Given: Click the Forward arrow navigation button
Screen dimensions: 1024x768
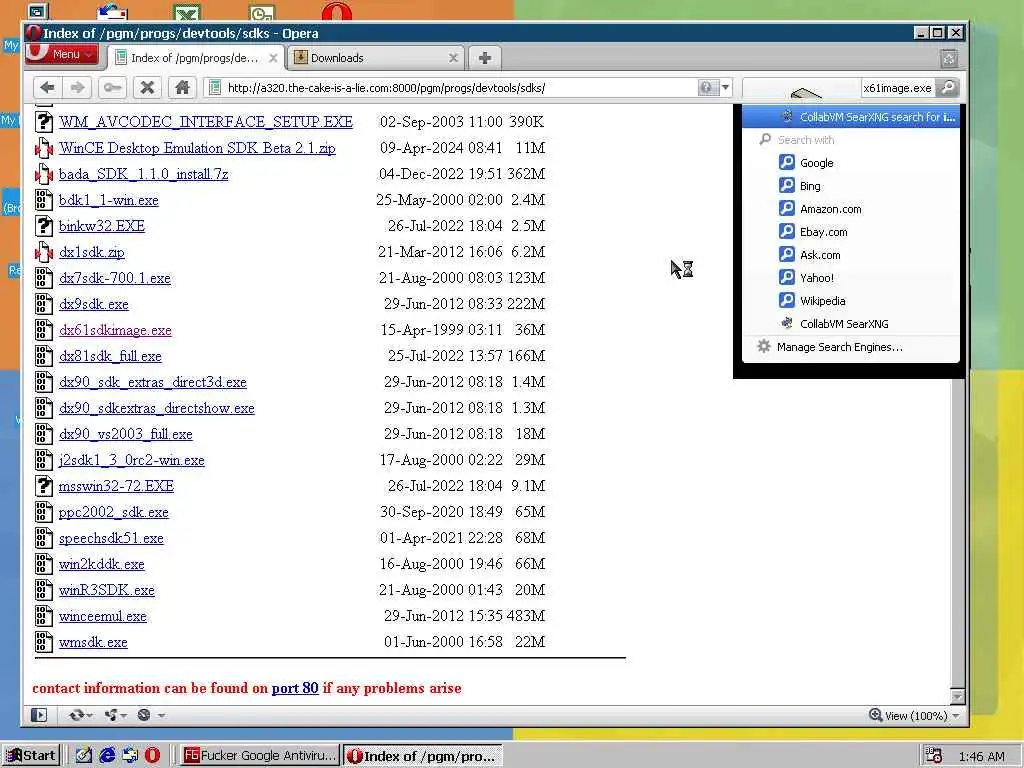Looking at the screenshot, I should 77,88.
